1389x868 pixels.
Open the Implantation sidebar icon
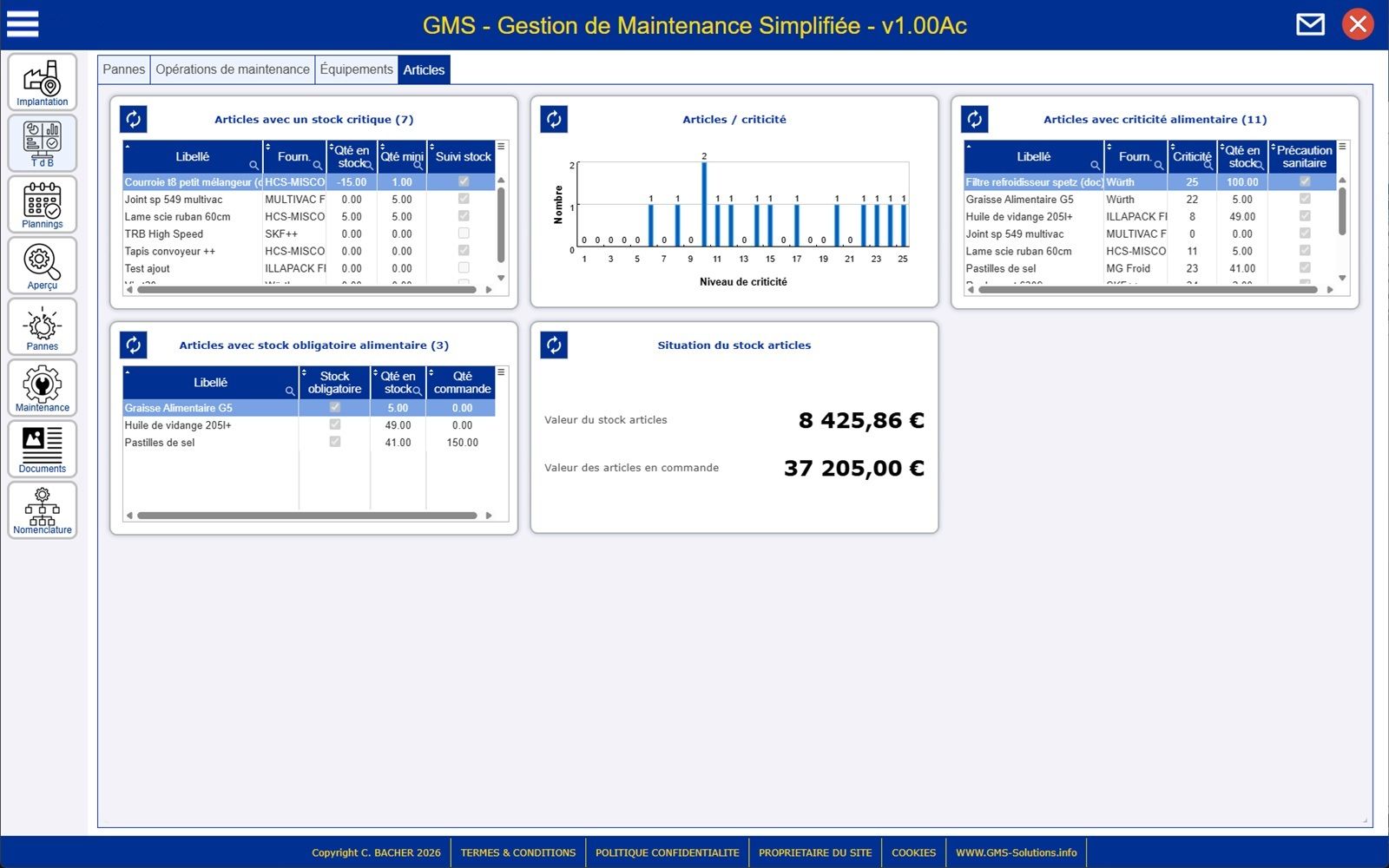click(43, 82)
